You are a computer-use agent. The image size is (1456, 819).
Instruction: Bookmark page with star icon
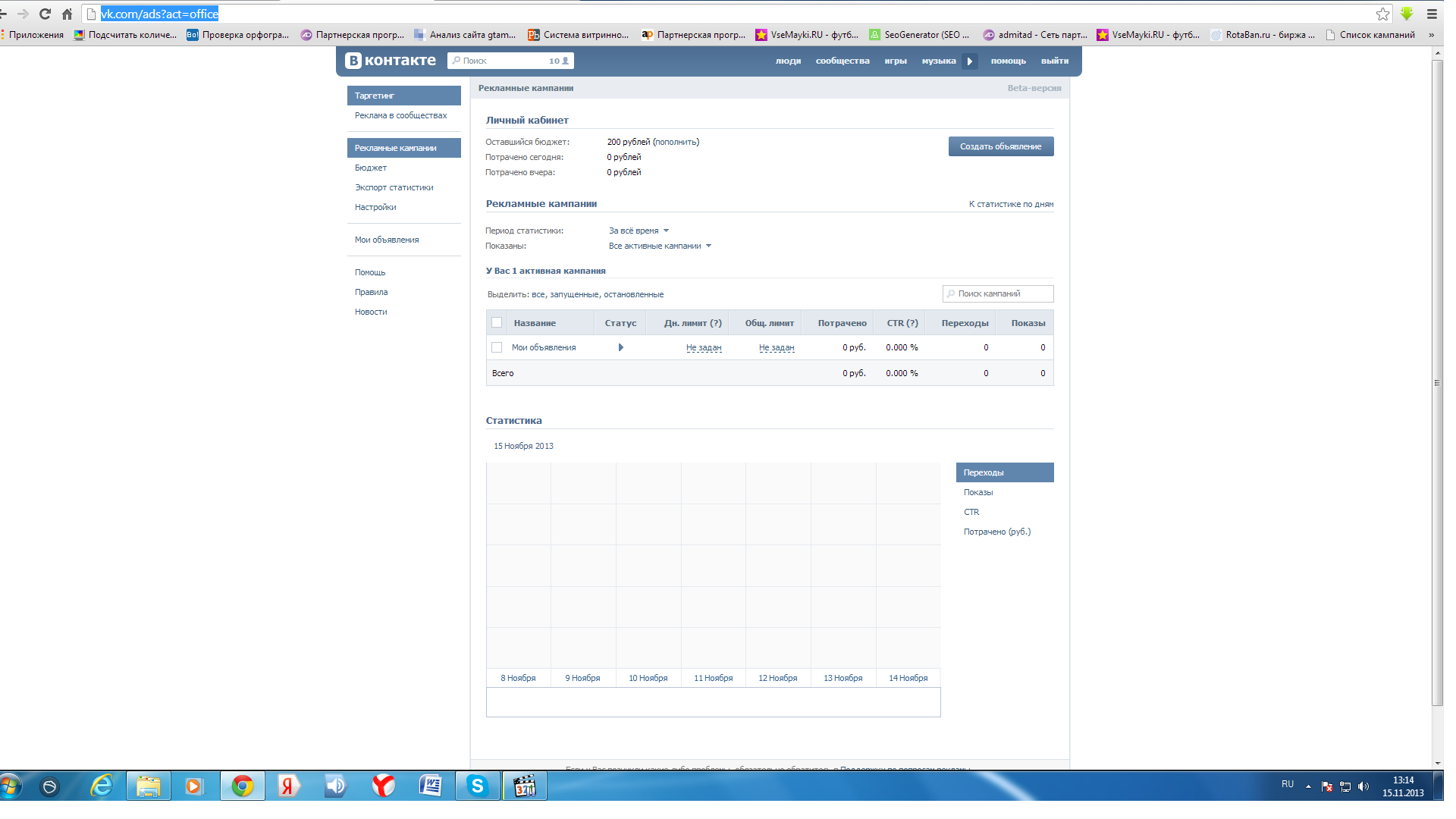1382,14
